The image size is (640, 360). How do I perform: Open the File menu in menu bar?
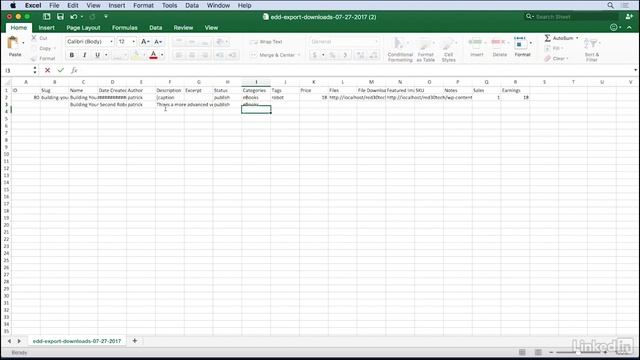[54, 5]
